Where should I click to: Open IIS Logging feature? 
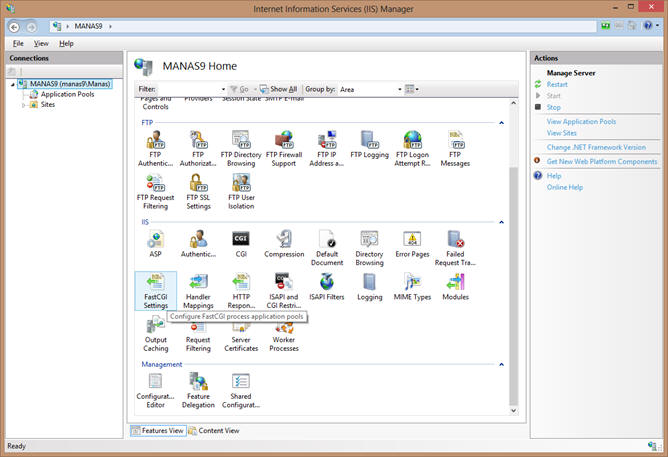point(369,287)
